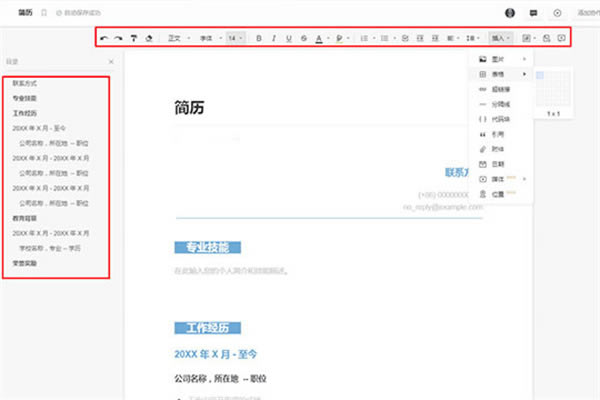Click the large 简历 heading in the document
Screen dimensions: 600x400
click(189, 108)
